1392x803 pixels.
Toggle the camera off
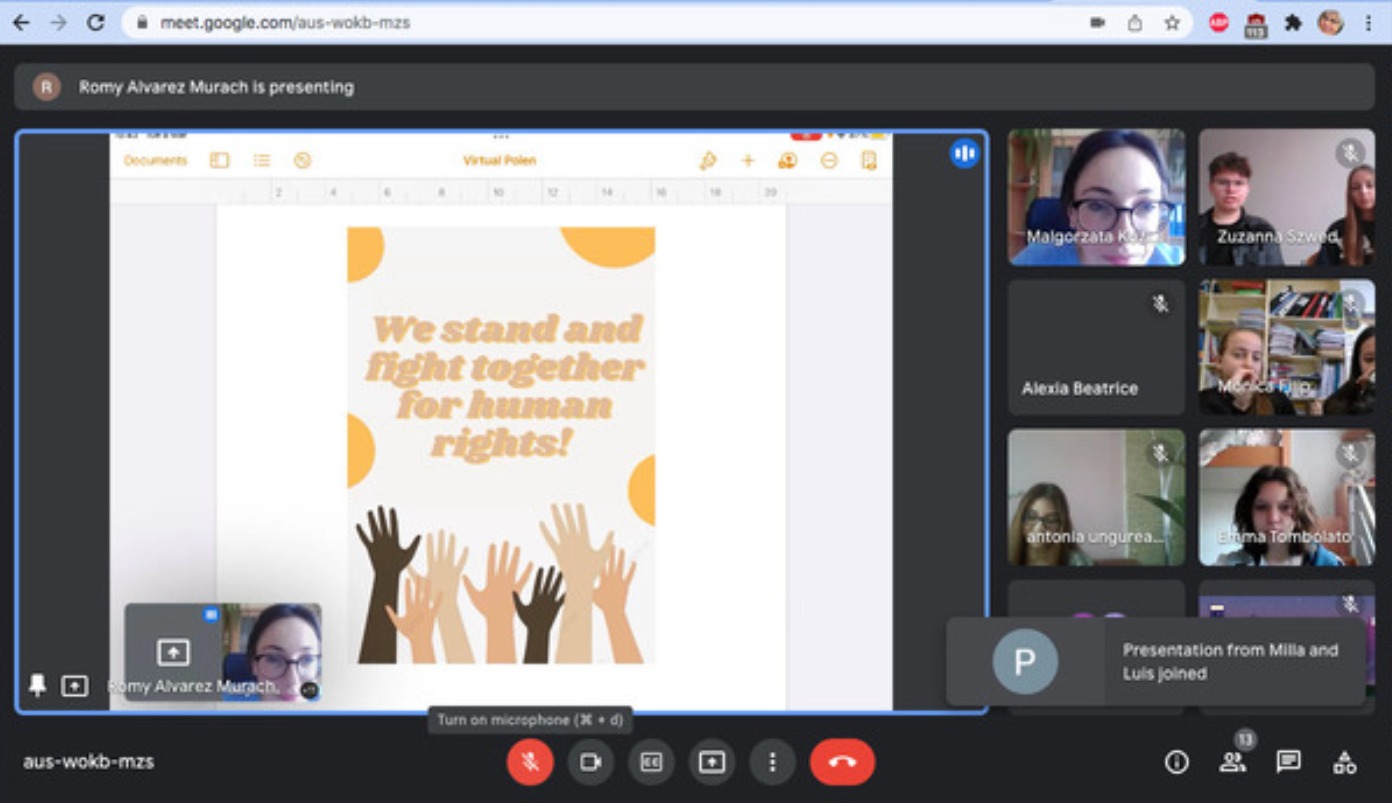point(590,762)
